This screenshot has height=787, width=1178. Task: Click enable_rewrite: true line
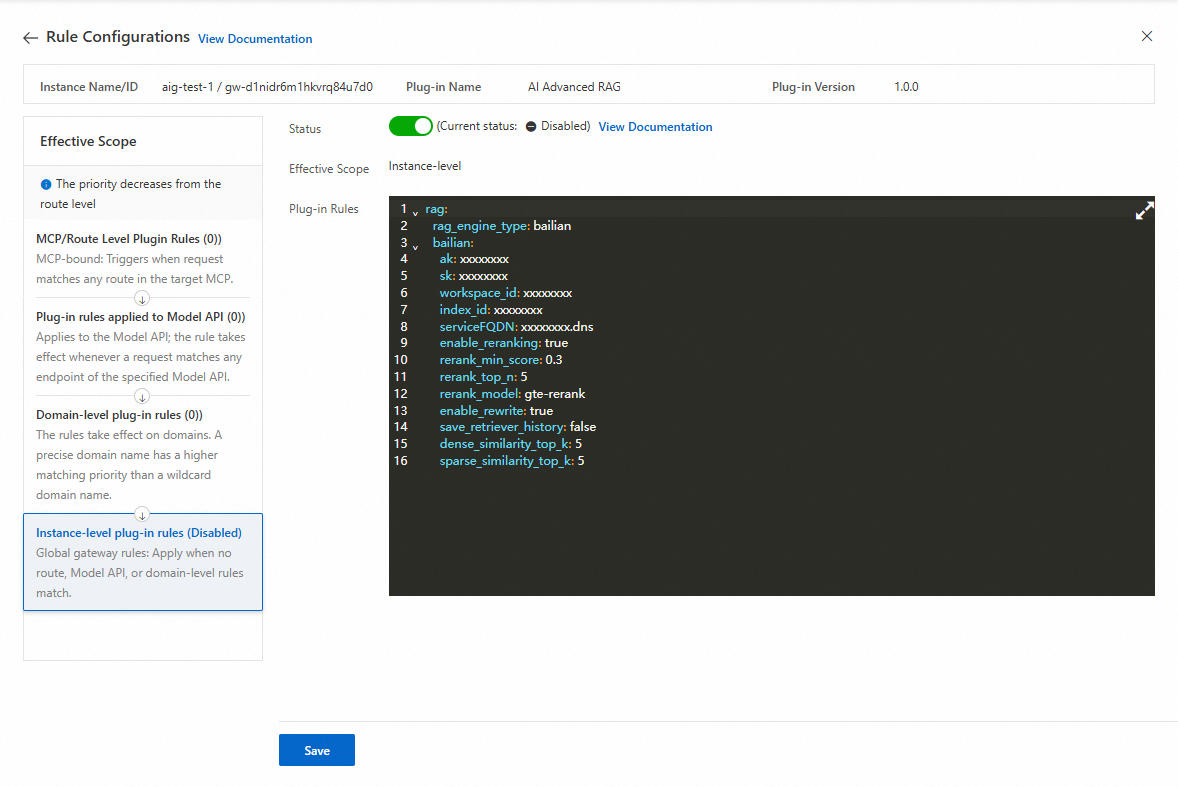(496, 411)
